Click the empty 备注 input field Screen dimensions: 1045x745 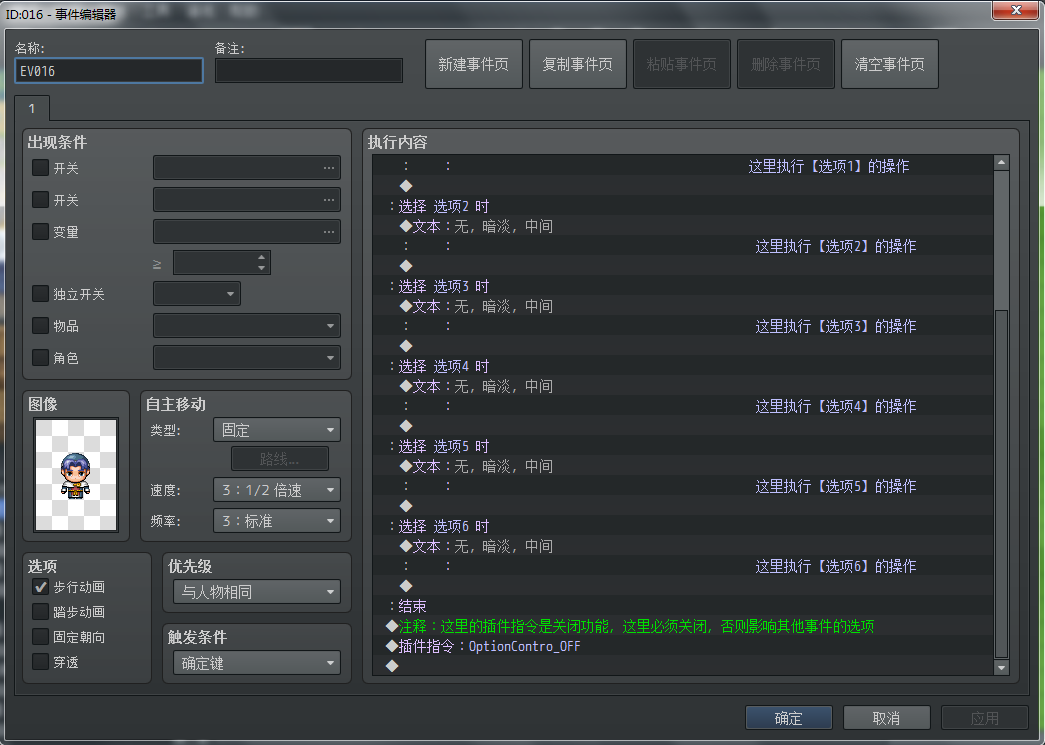309,71
